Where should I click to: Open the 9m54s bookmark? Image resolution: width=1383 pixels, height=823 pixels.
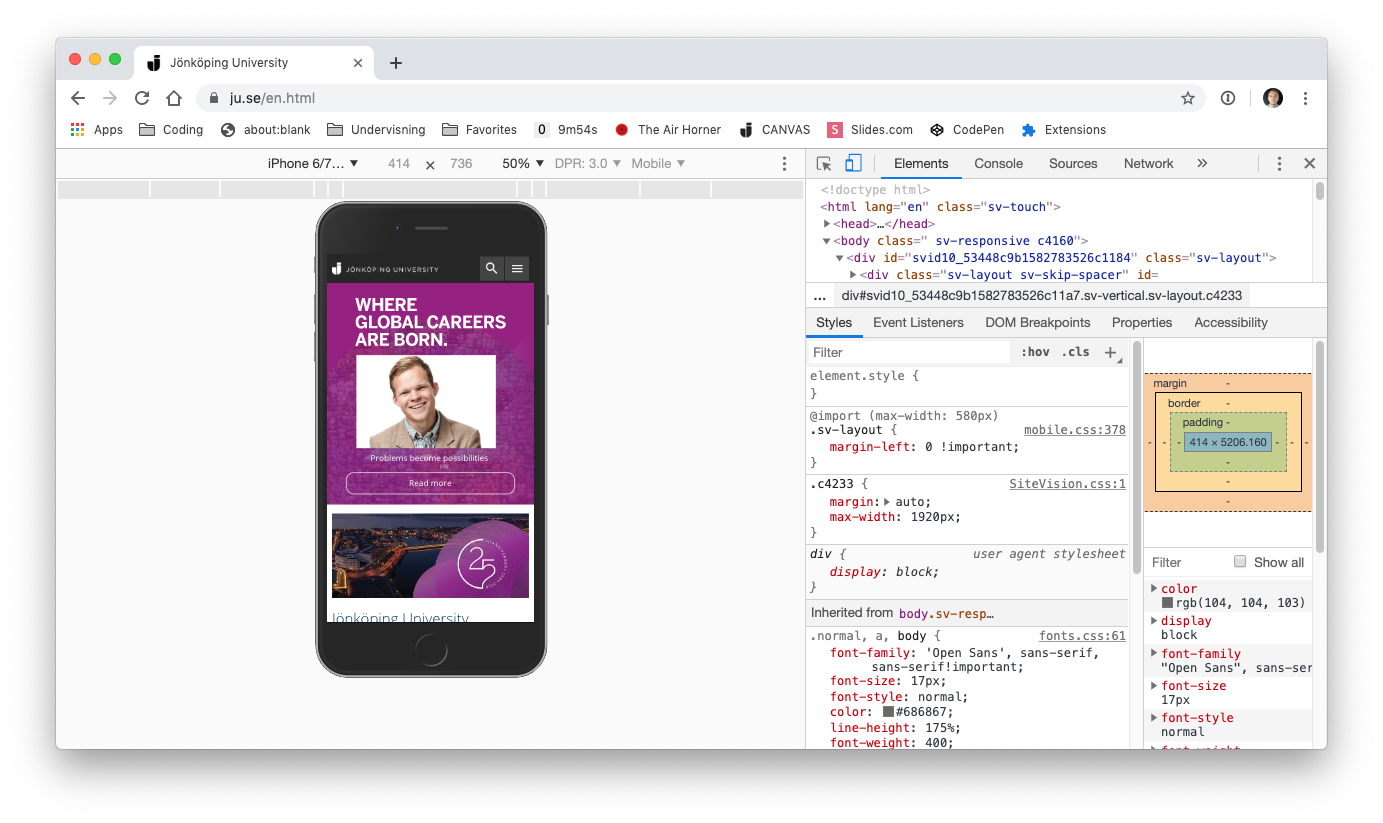click(x=566, y=130)
